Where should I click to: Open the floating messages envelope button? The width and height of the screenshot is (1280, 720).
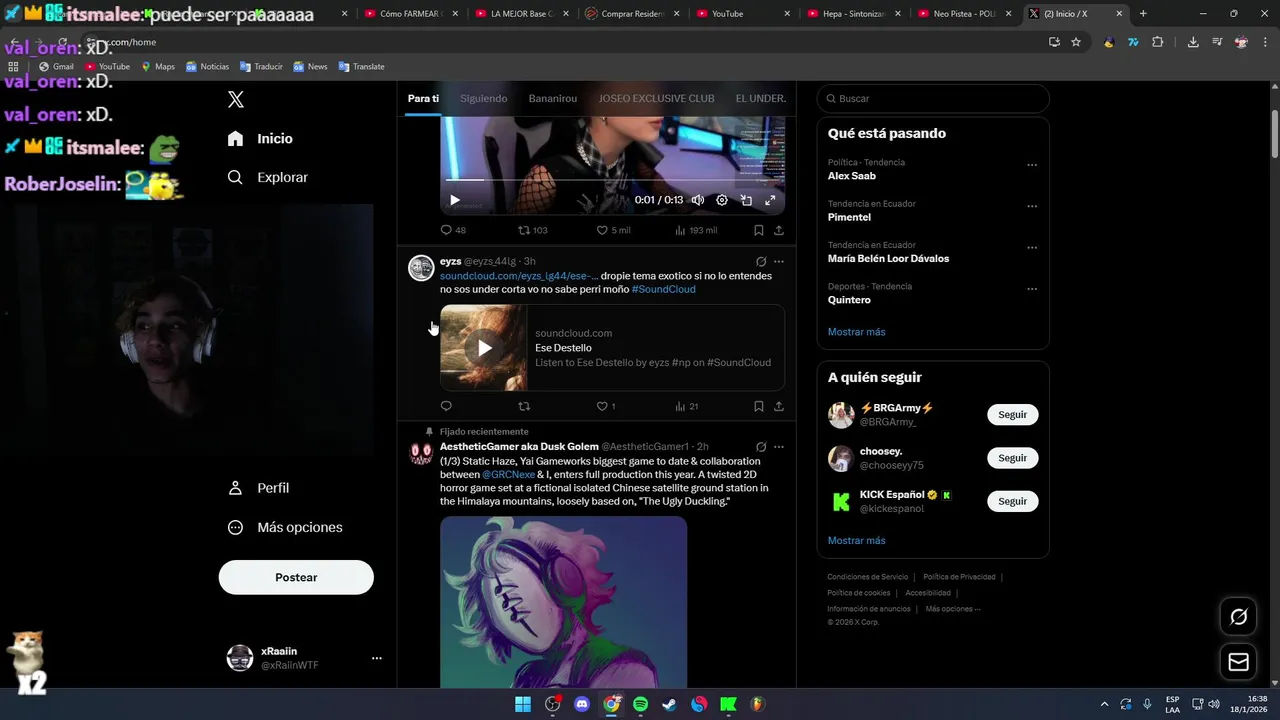click(1238, 662)
